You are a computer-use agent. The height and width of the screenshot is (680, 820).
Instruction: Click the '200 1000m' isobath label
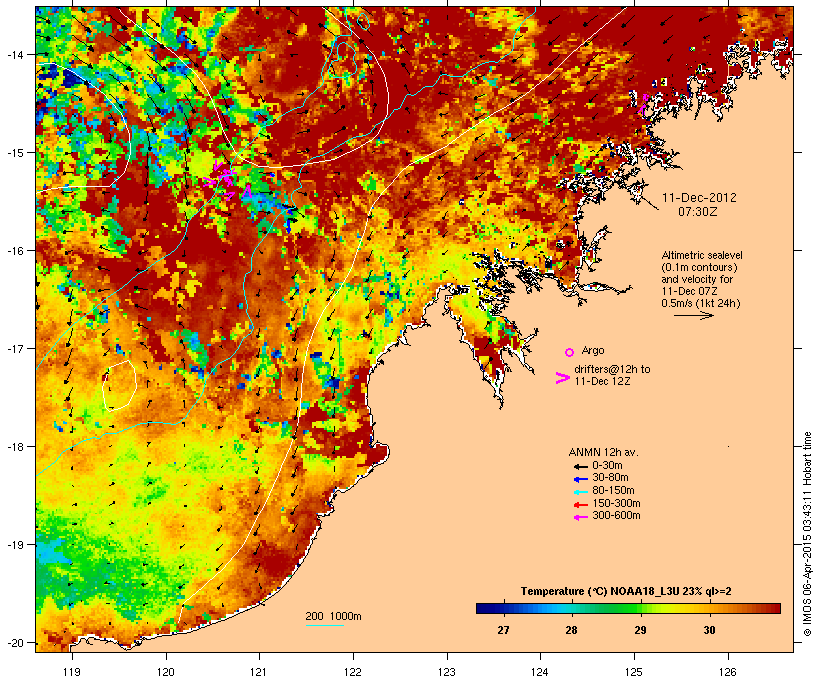pos(333,616)
